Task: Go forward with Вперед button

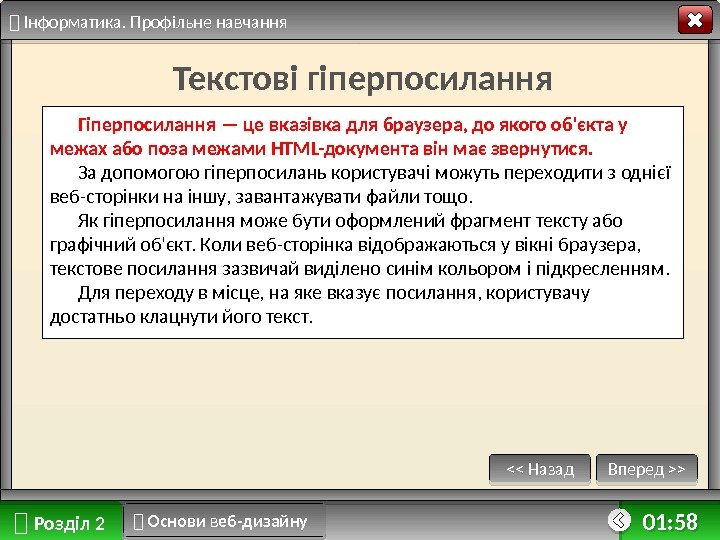Action: click(647, 469)
